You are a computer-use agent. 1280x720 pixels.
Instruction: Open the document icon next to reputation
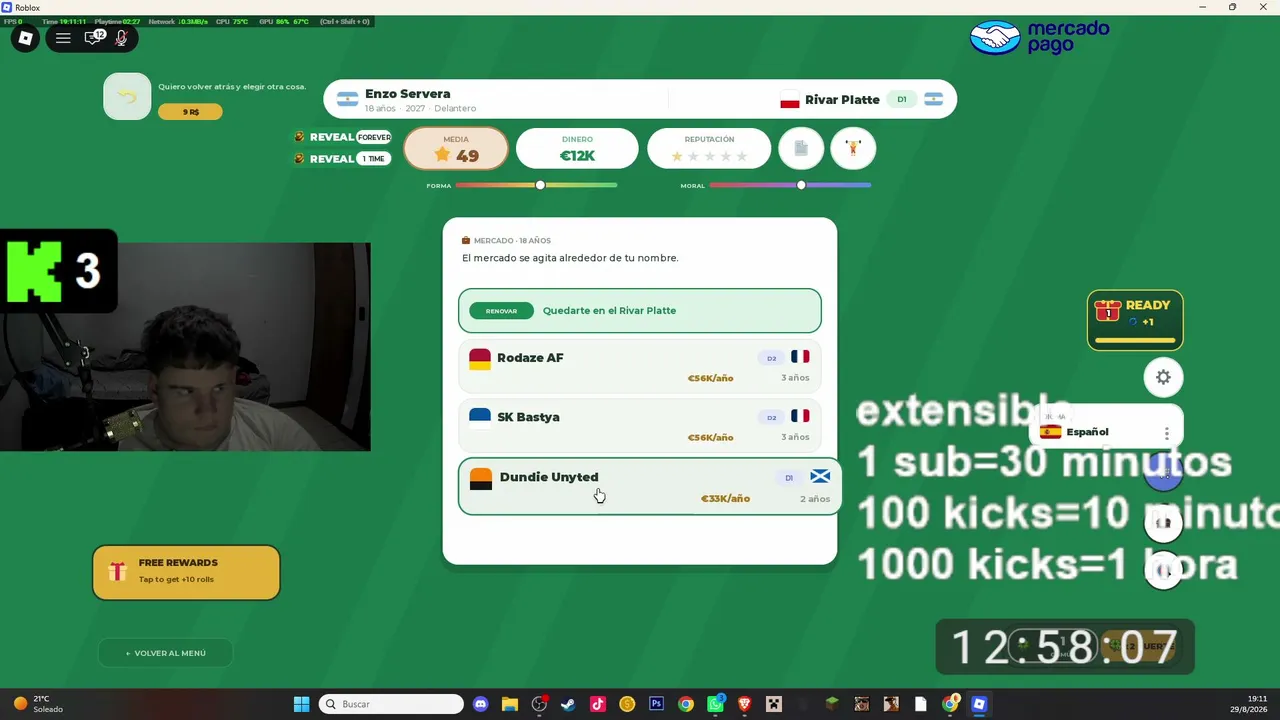pyautogui.click(x=801, y=149)
